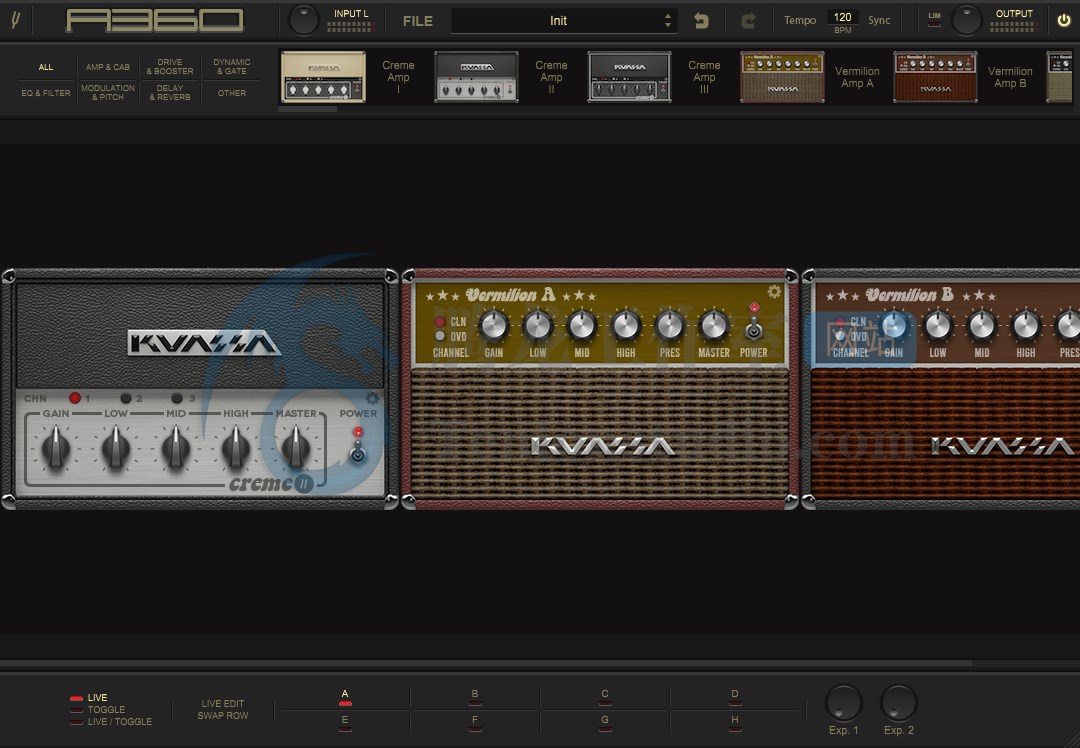Select the OVD channel on Vermilion A

click(439, 336)
